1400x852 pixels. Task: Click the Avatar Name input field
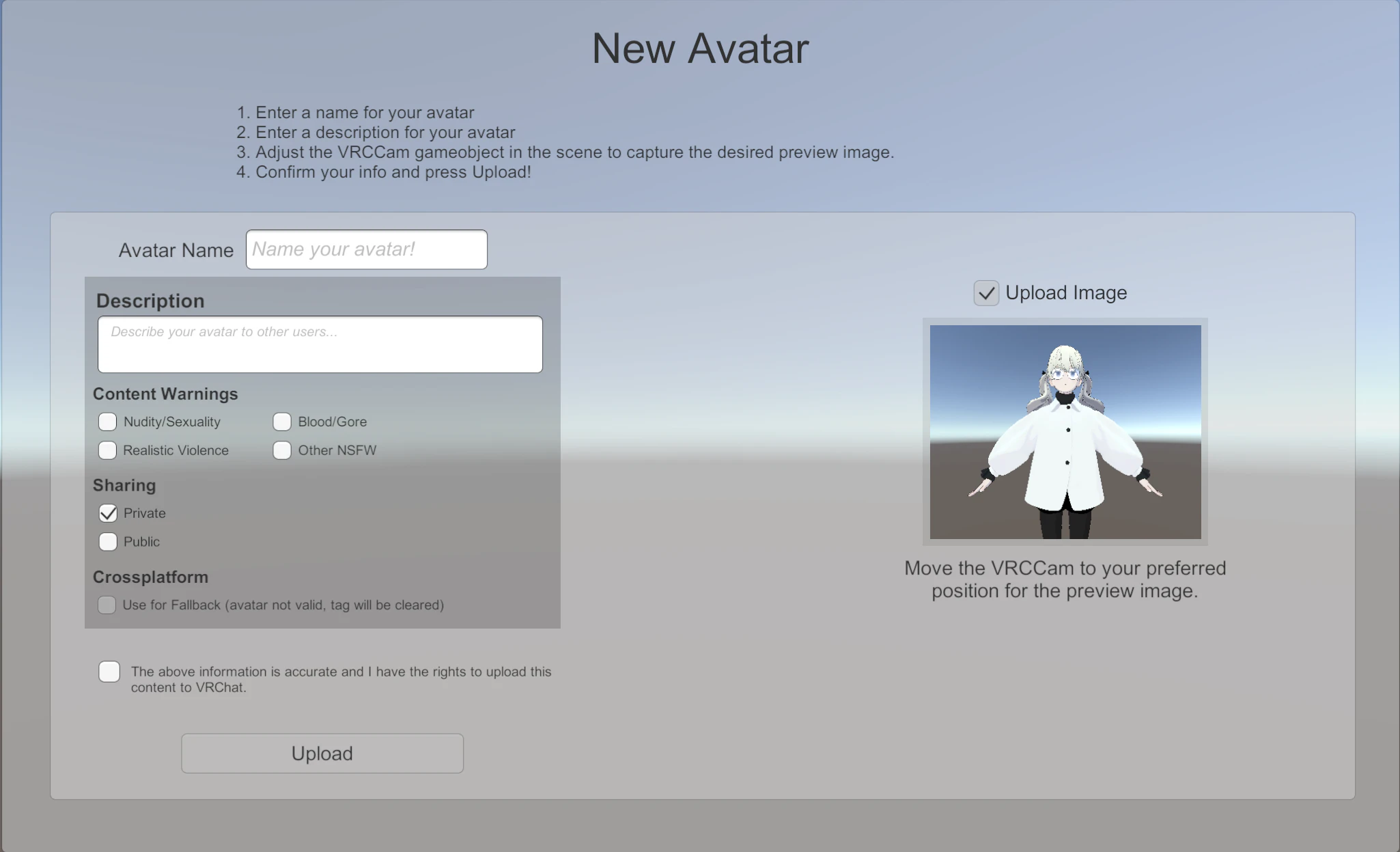(x=366, y=249)
